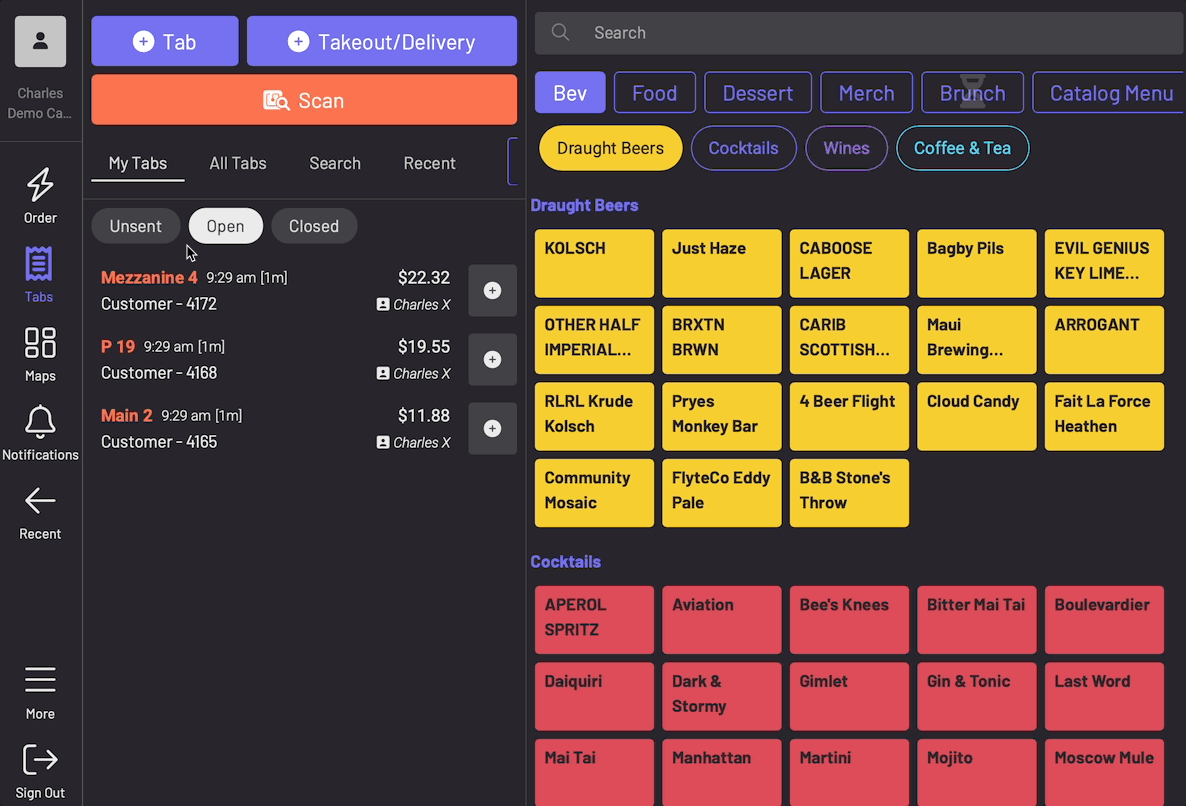Screen dimensions: 1186x806
Task: Toggle the Closed filter pill
Action: pyautogui.click(x=314, y=226)
